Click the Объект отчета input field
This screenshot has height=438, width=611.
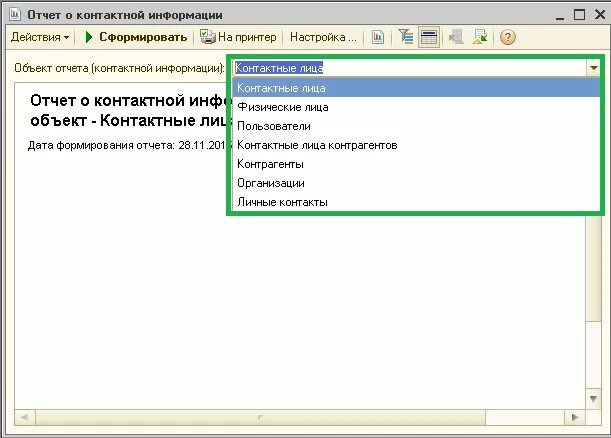coord(410,68)
